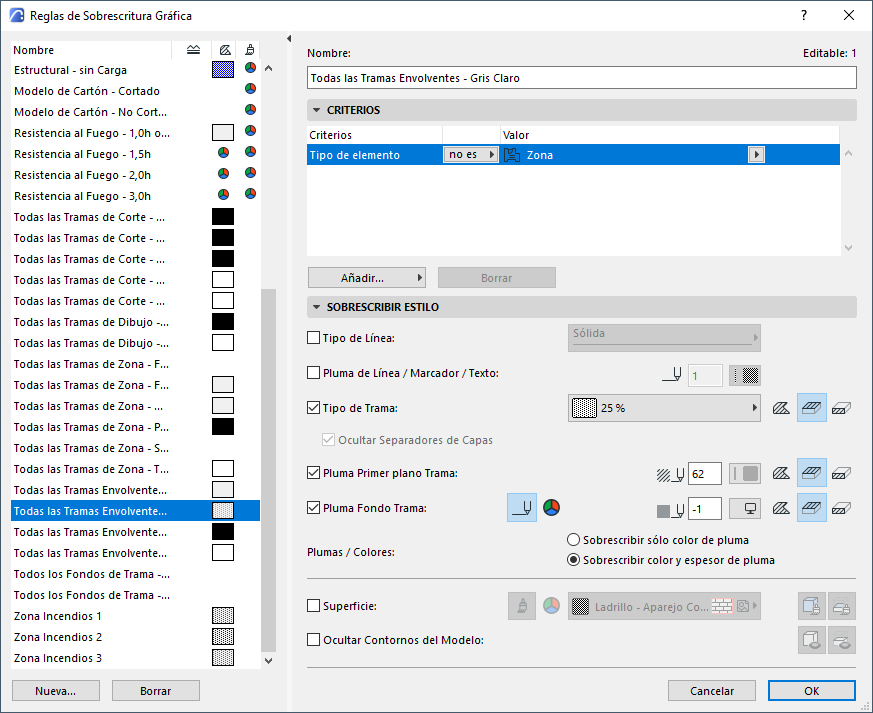Click the Cancelar button

[712, 691]
